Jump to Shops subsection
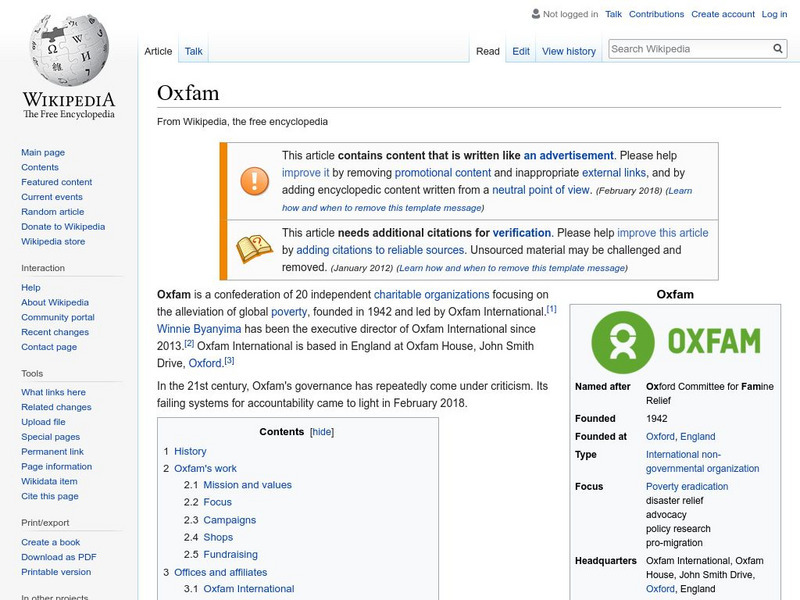The width and height of the screenshot is (800, 600). coord(218,537)
